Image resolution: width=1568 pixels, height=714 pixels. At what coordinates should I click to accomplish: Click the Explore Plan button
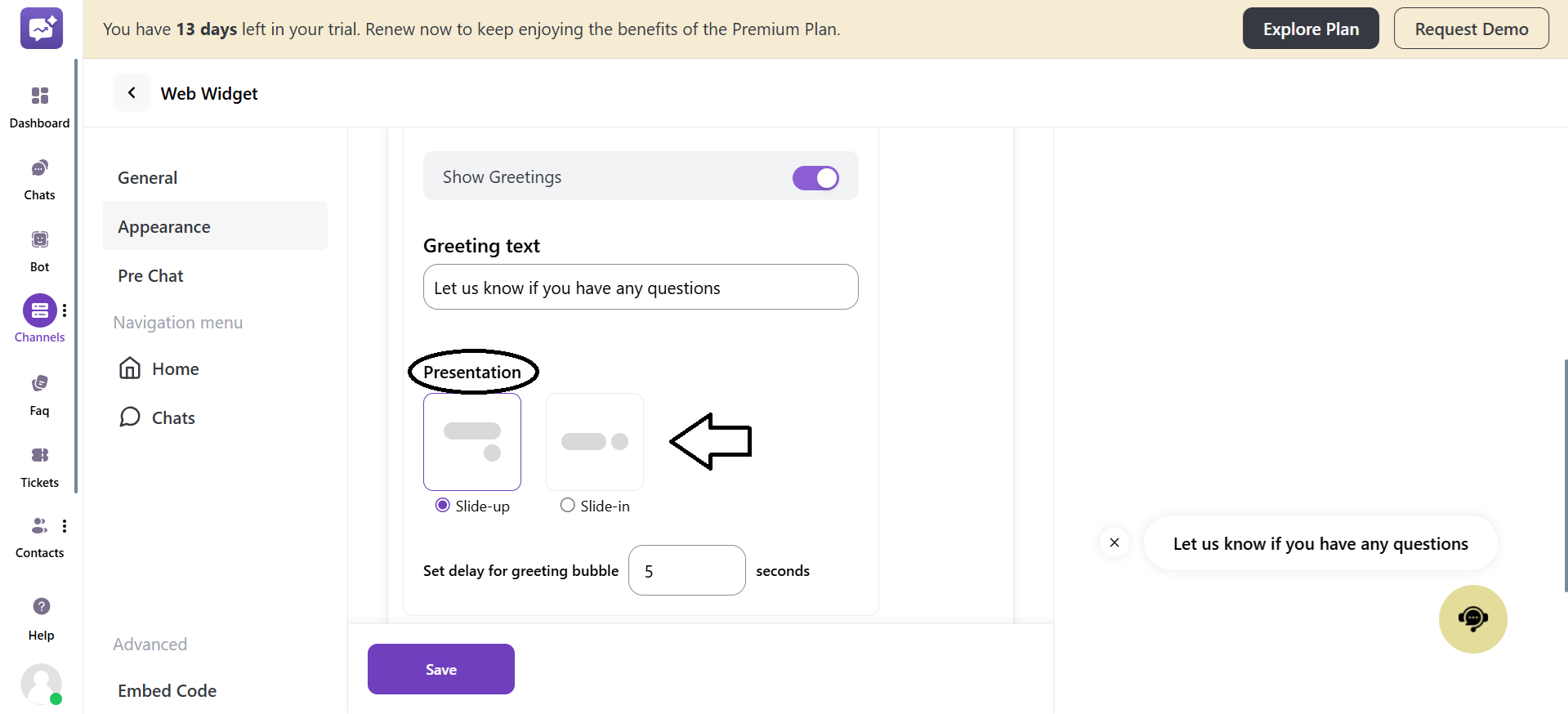(x=1311, y=29)
